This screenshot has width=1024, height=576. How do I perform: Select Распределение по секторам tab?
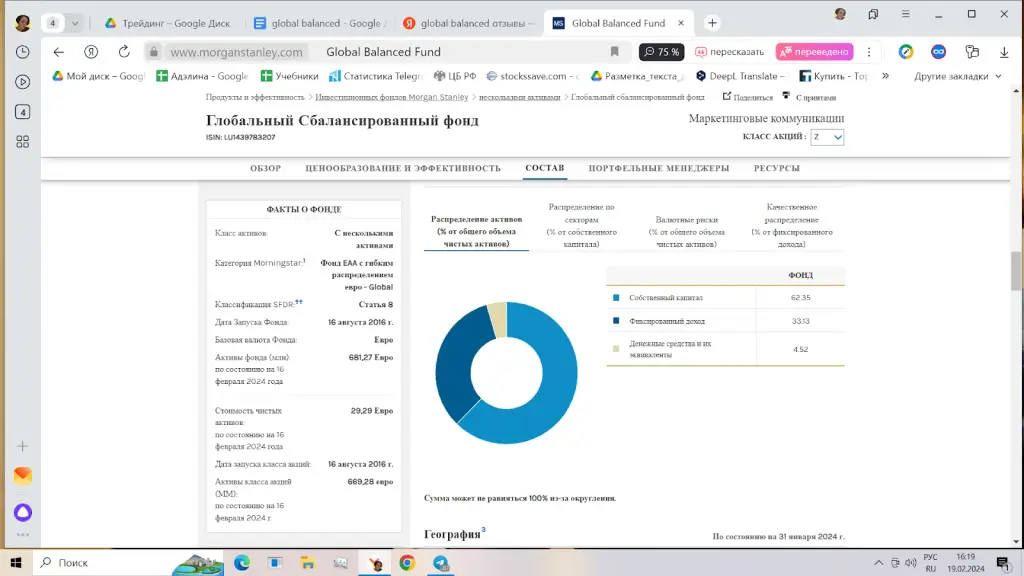(x=581, y=225)
